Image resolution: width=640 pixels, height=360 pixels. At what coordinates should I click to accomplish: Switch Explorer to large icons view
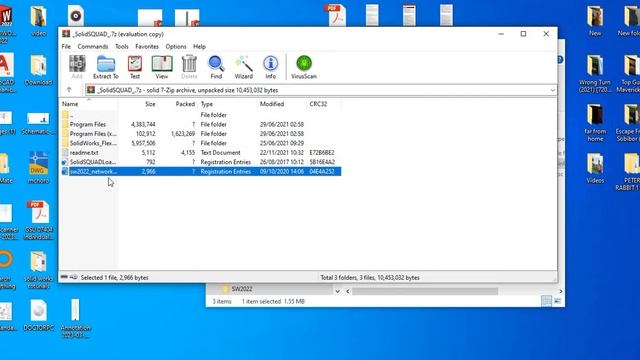(x=558, y=301)
